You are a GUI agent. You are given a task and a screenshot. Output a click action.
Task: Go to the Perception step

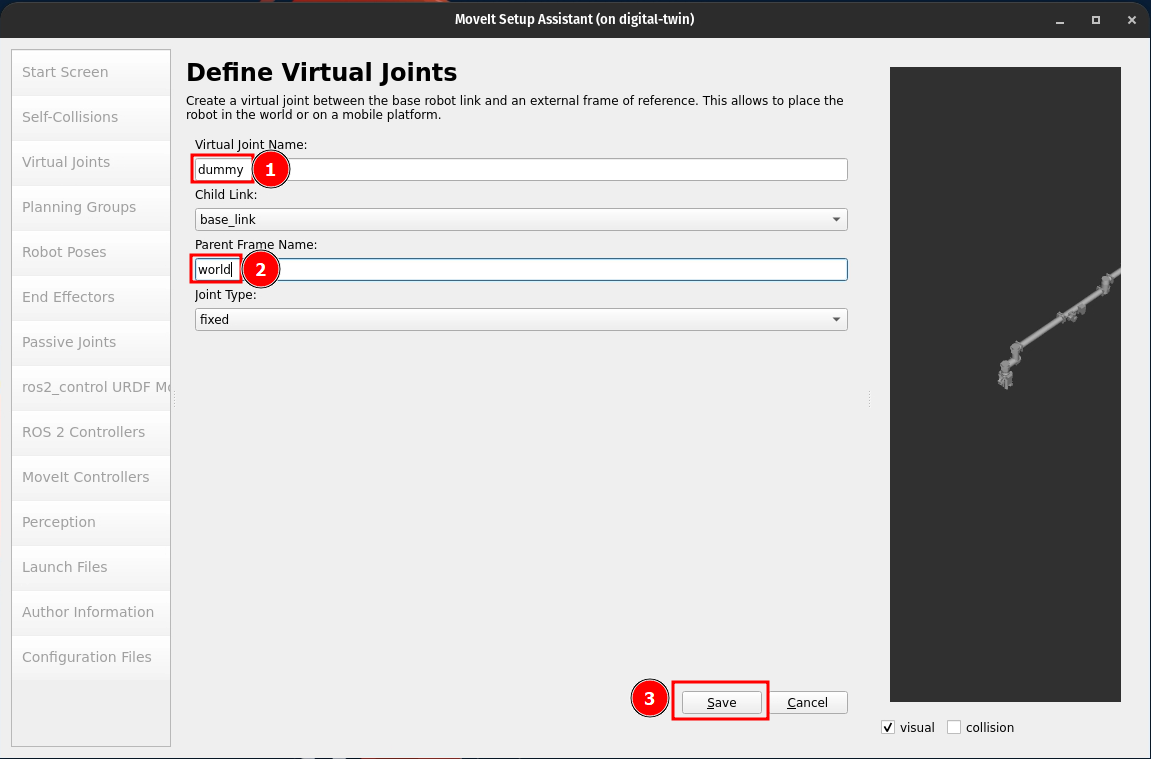[x=59, y=522]
